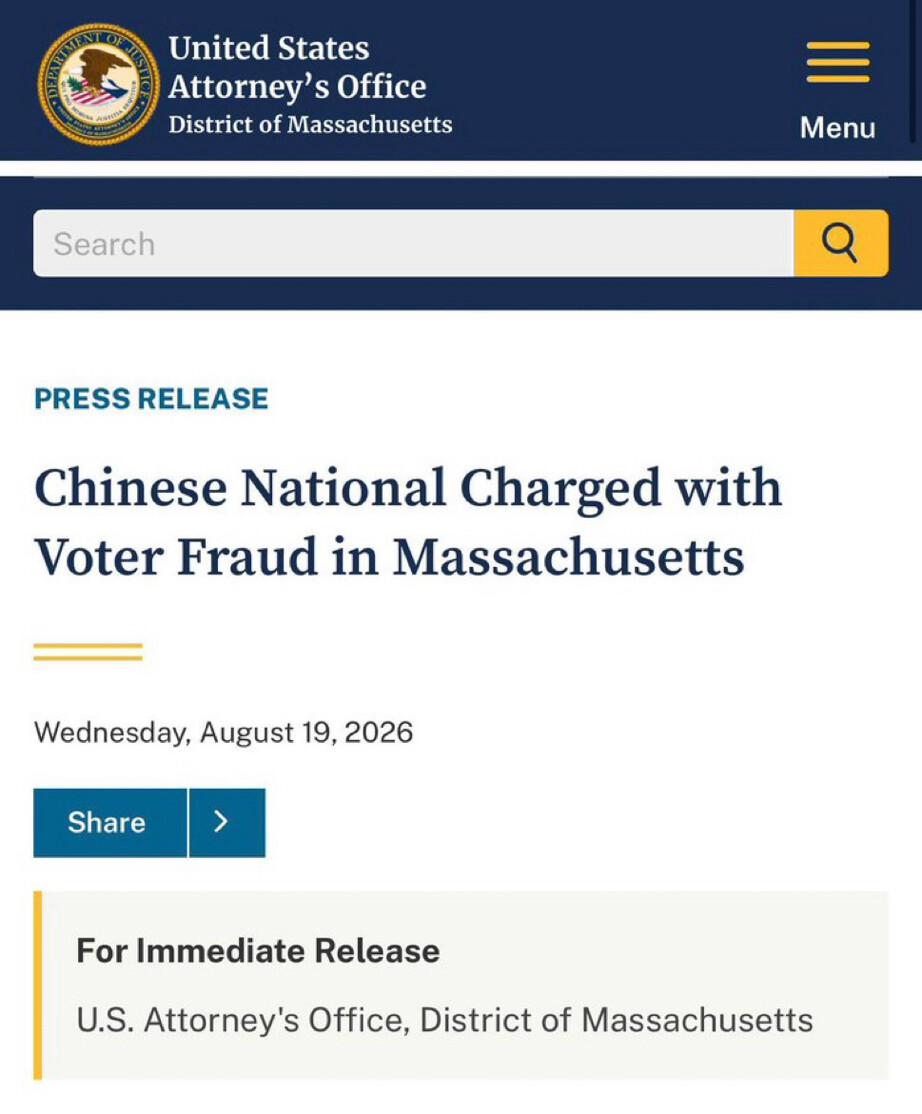
Task: Open the United States Attorney's Office title link
Action: (297, 67)
